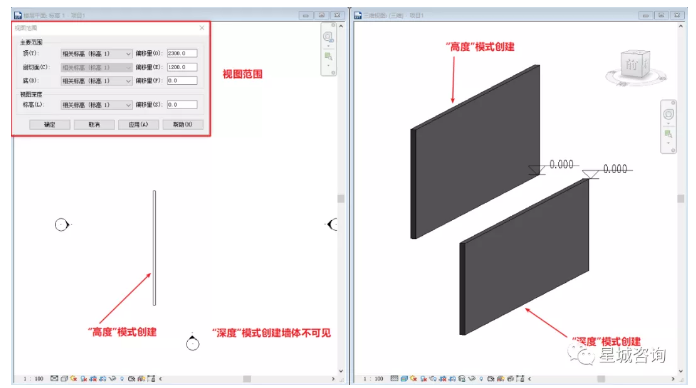Viewport: 696px width, 388px height.
Task: Click offset field showing 1200.0
Action: [182, 67]
